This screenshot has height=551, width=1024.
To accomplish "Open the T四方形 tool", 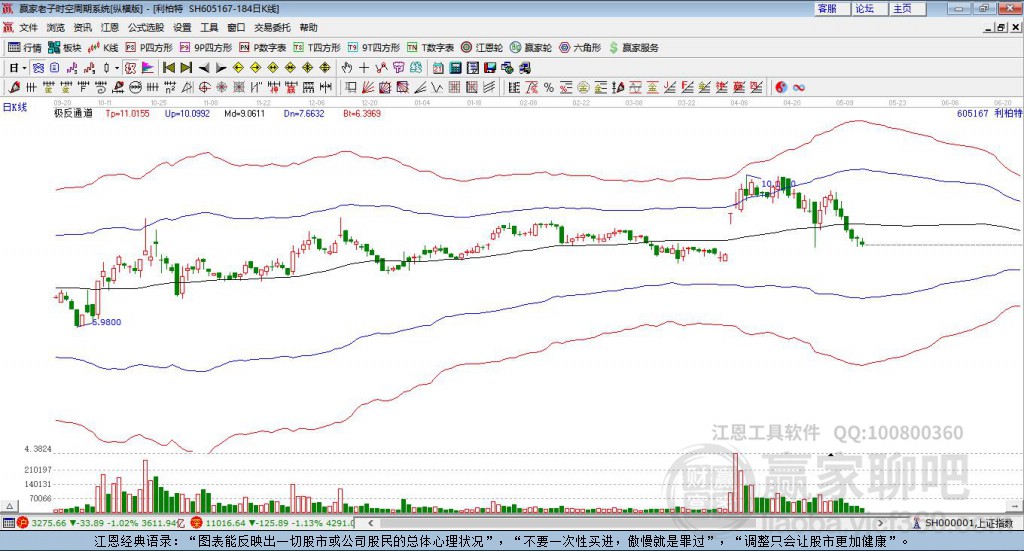I will [317, 48].
